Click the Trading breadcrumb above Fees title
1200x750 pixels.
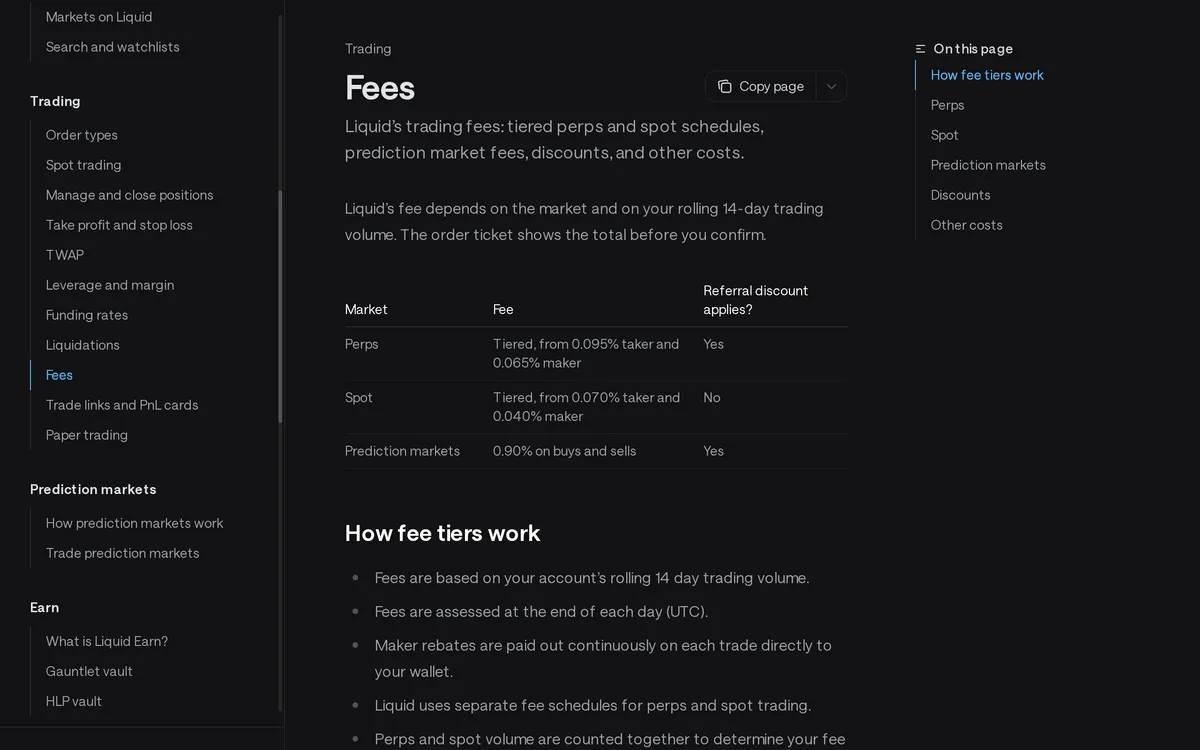pyautogui.click(x=368, y=49)
